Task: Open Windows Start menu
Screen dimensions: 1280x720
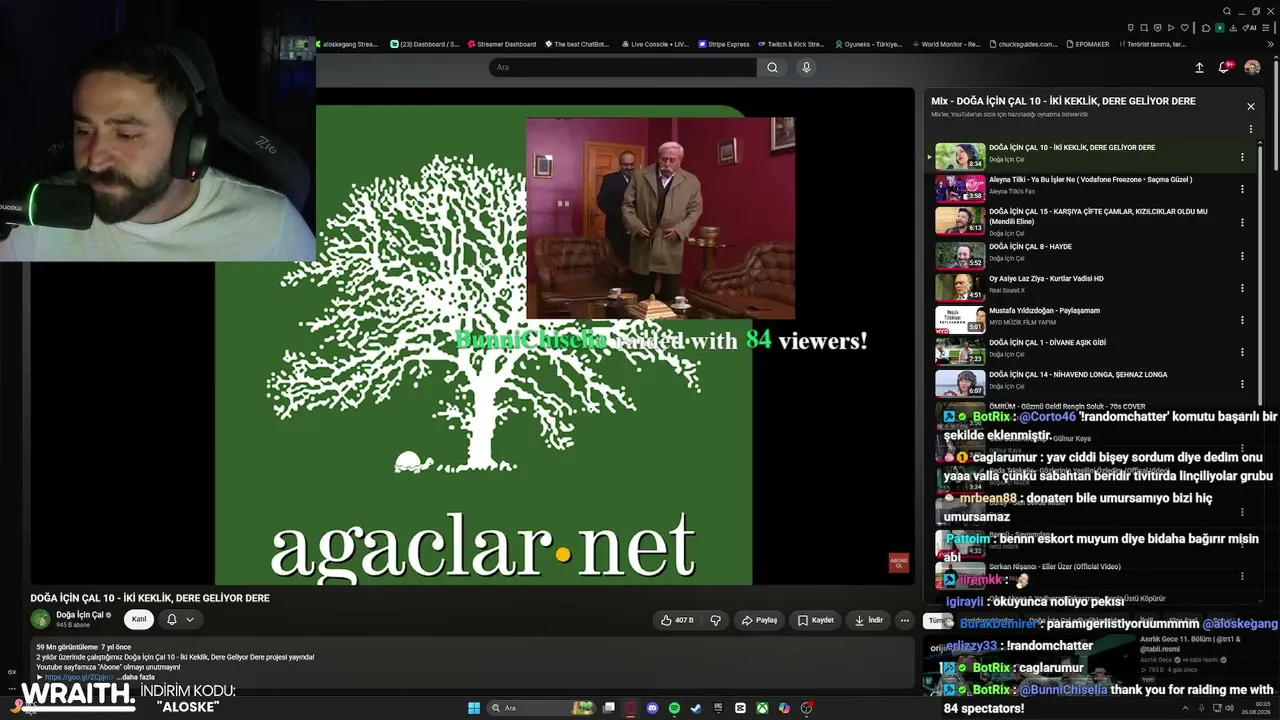Action: click(474, 708)
